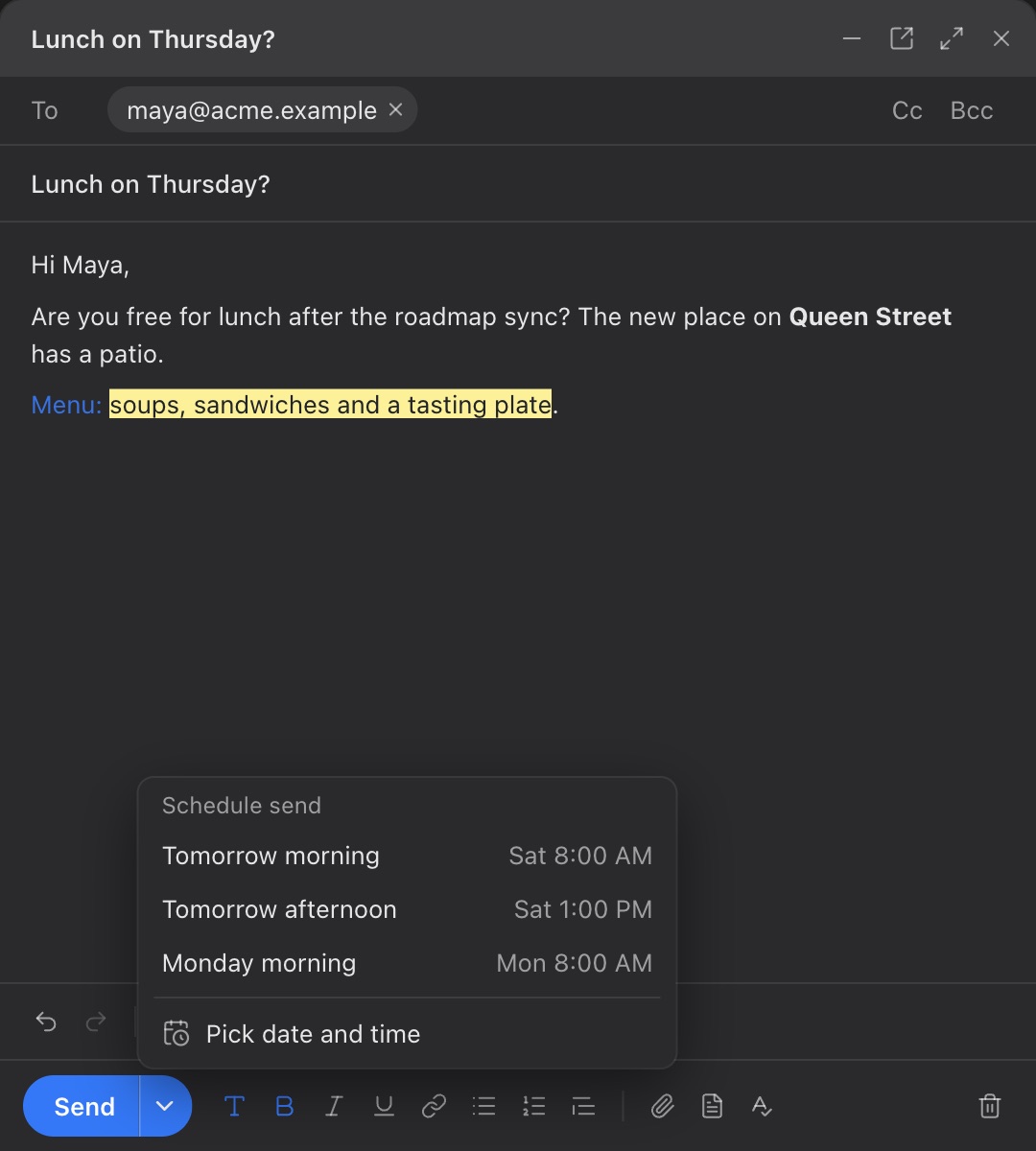
Task: Add Cc recipients
Action: click(907, 111)
